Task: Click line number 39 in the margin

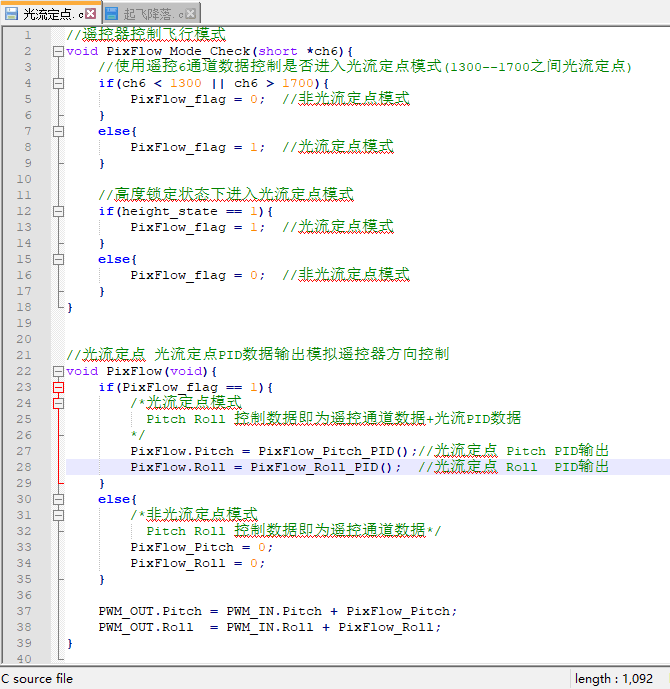Action: [x=24, y=643]
